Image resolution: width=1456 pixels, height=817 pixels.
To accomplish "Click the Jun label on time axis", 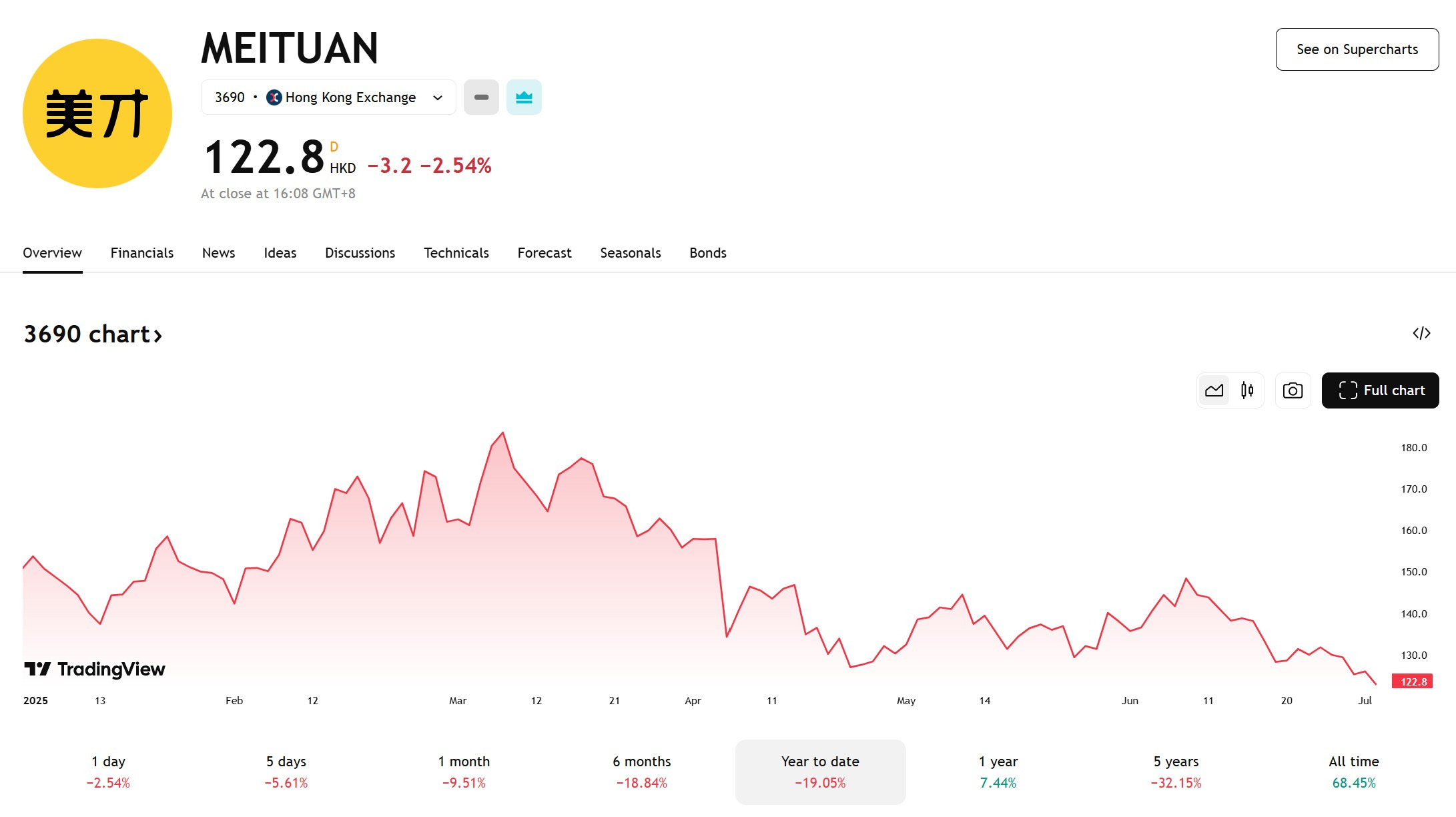I will [x=1130, y=701].
